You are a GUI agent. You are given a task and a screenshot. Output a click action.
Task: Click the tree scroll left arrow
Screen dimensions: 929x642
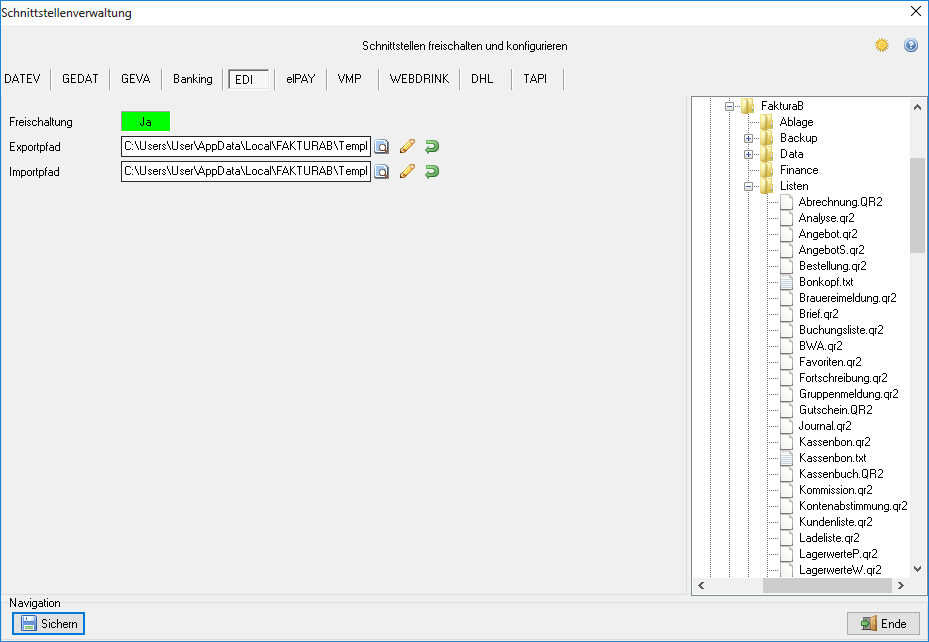coord(701,586)
